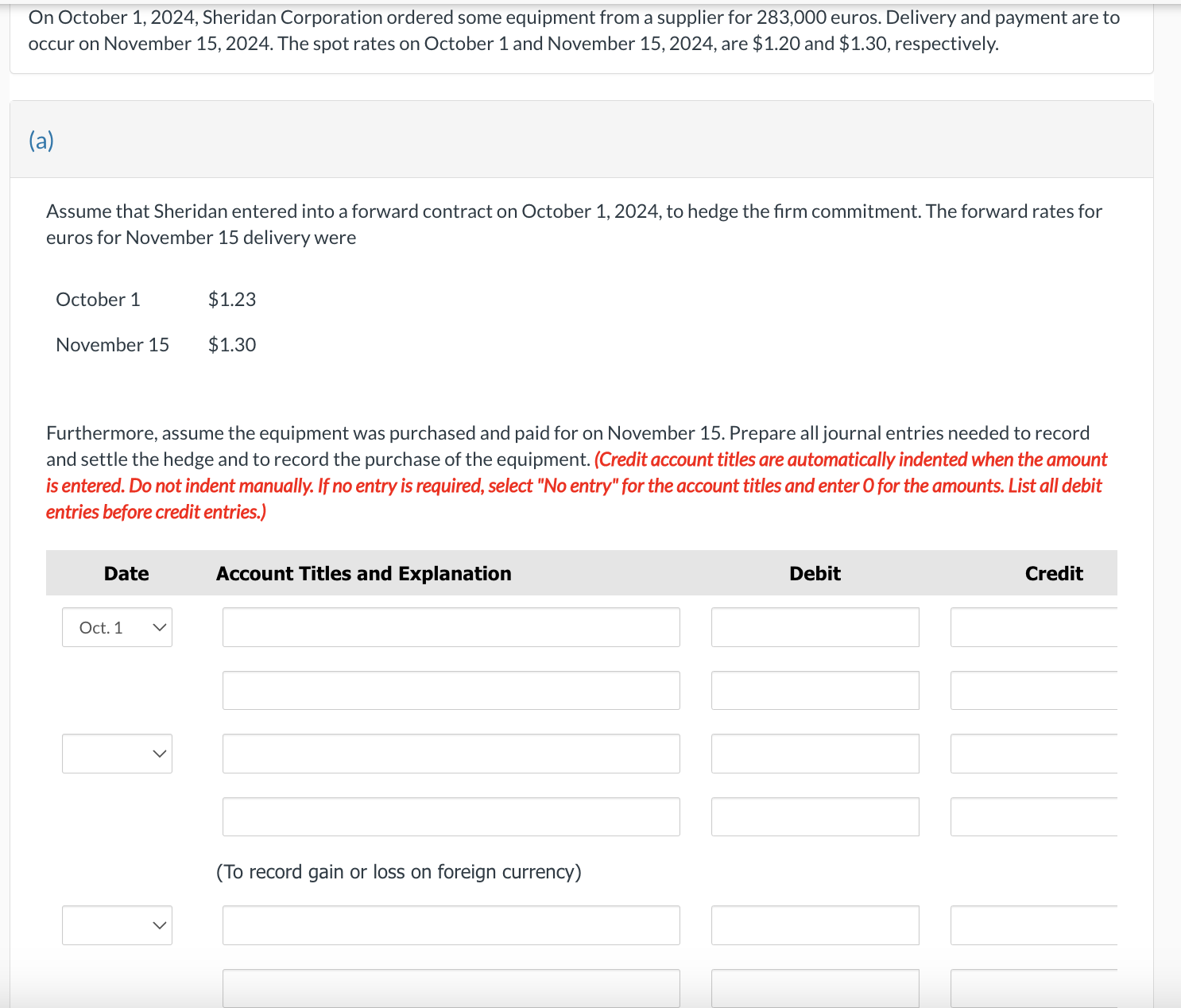Click debit field in second journal row
Image resolution: width=1181 pixels, height=1008 pixels.
pyautogui.click(x=815, y=690)
